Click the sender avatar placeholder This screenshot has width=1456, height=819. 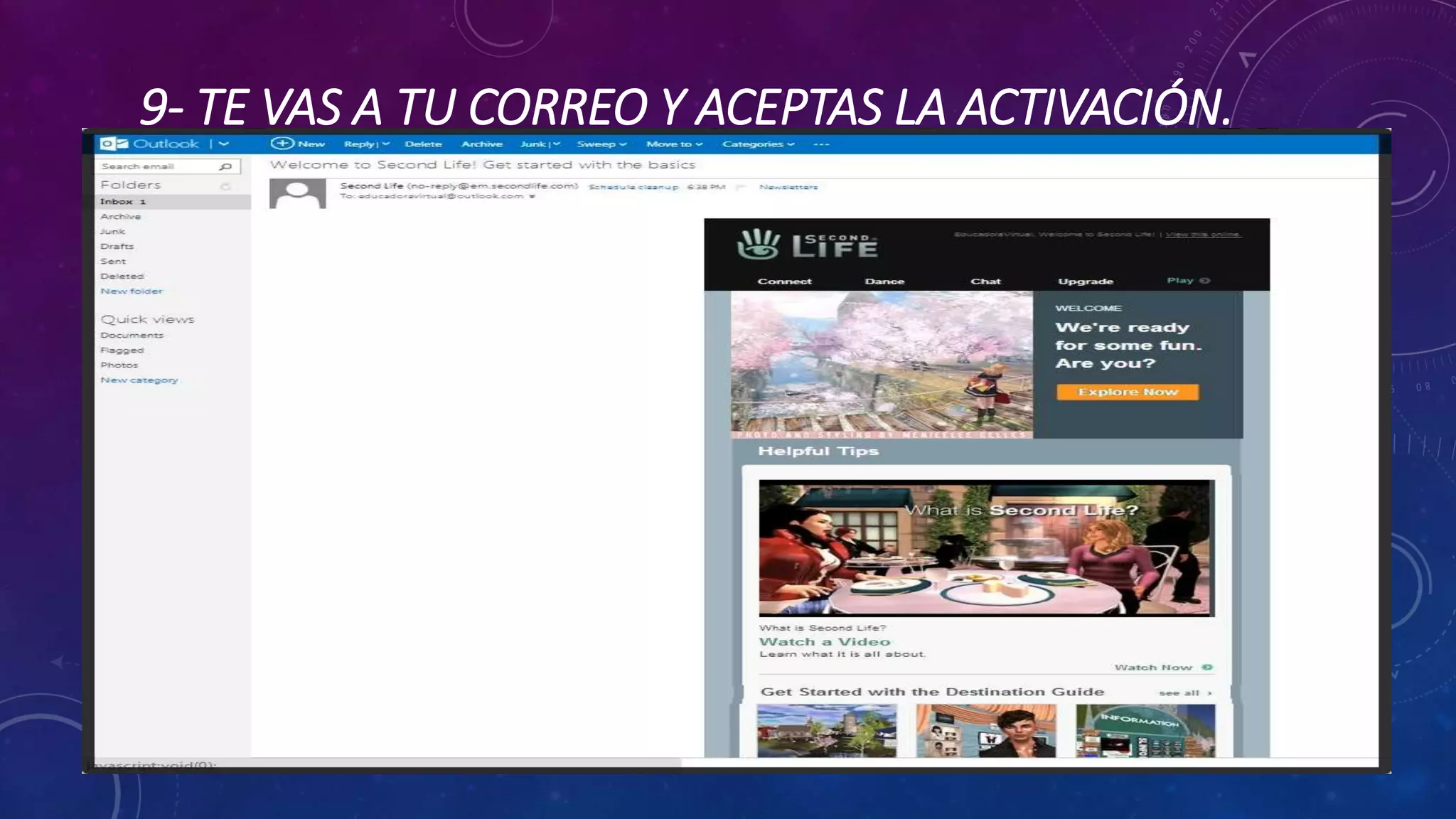click(x=297, y=193)
